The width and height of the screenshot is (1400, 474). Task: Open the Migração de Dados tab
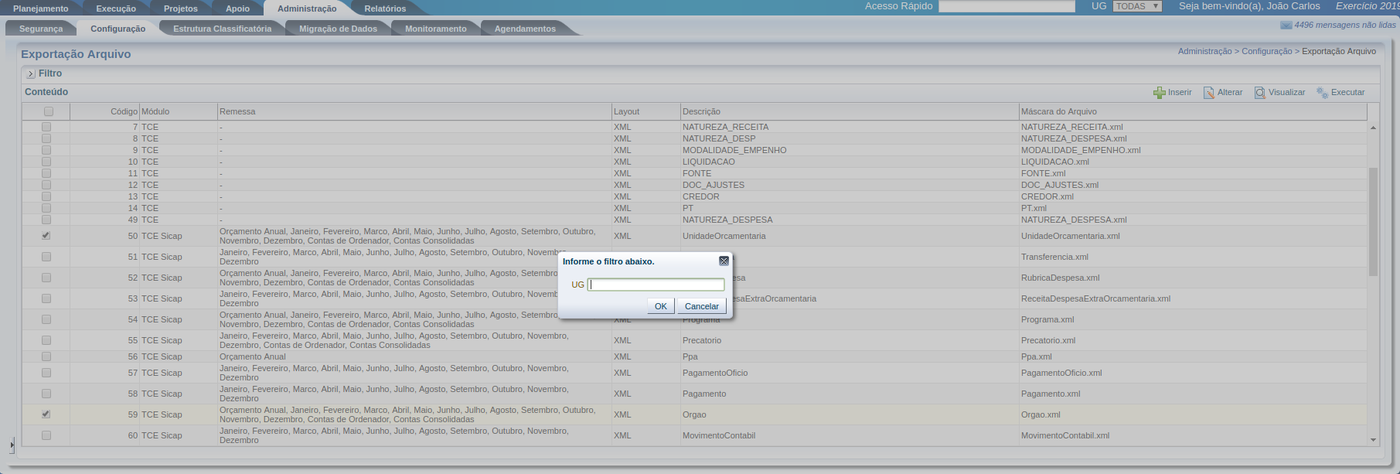pos(337,29)
